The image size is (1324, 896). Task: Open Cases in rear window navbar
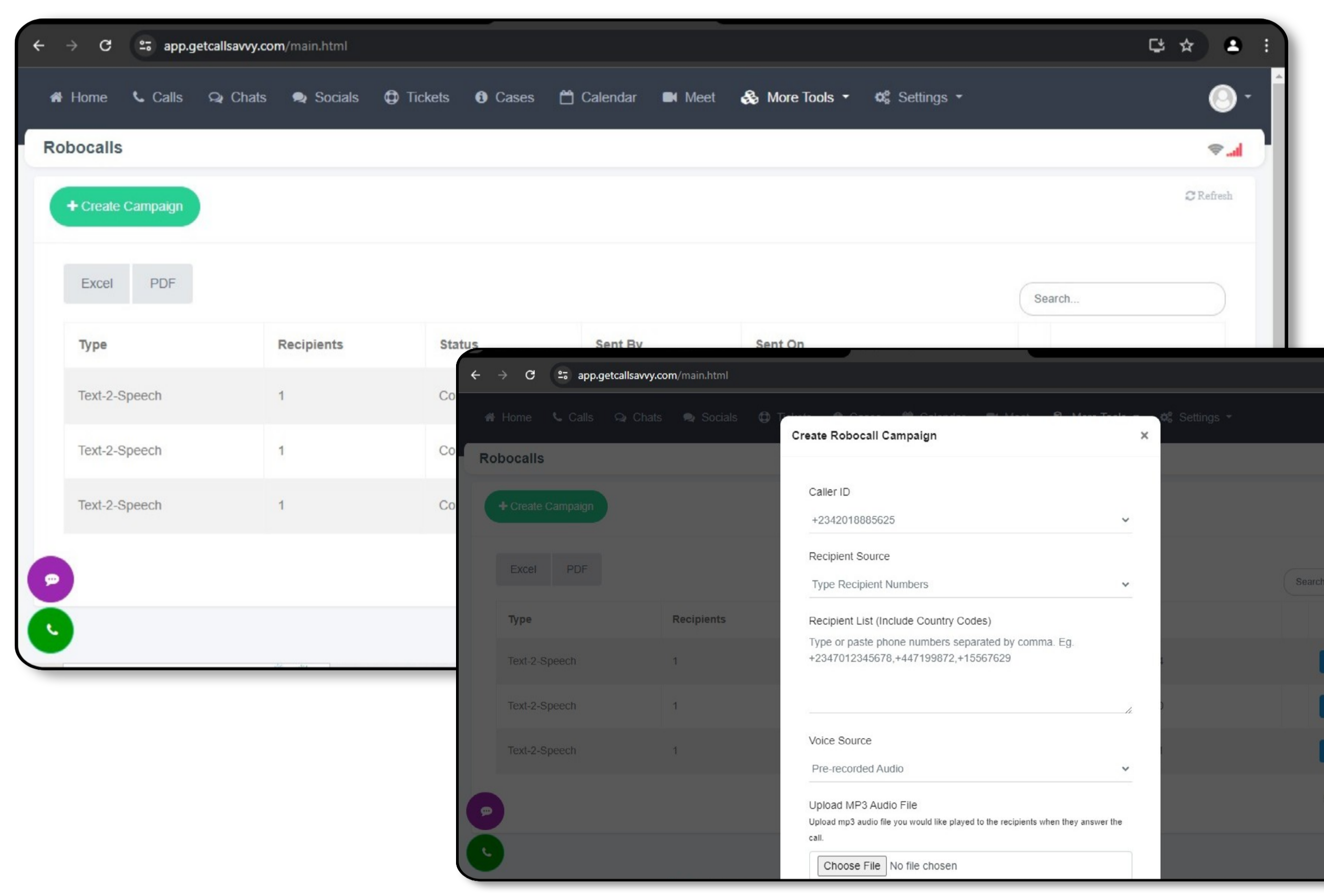[x=505, y=97]
